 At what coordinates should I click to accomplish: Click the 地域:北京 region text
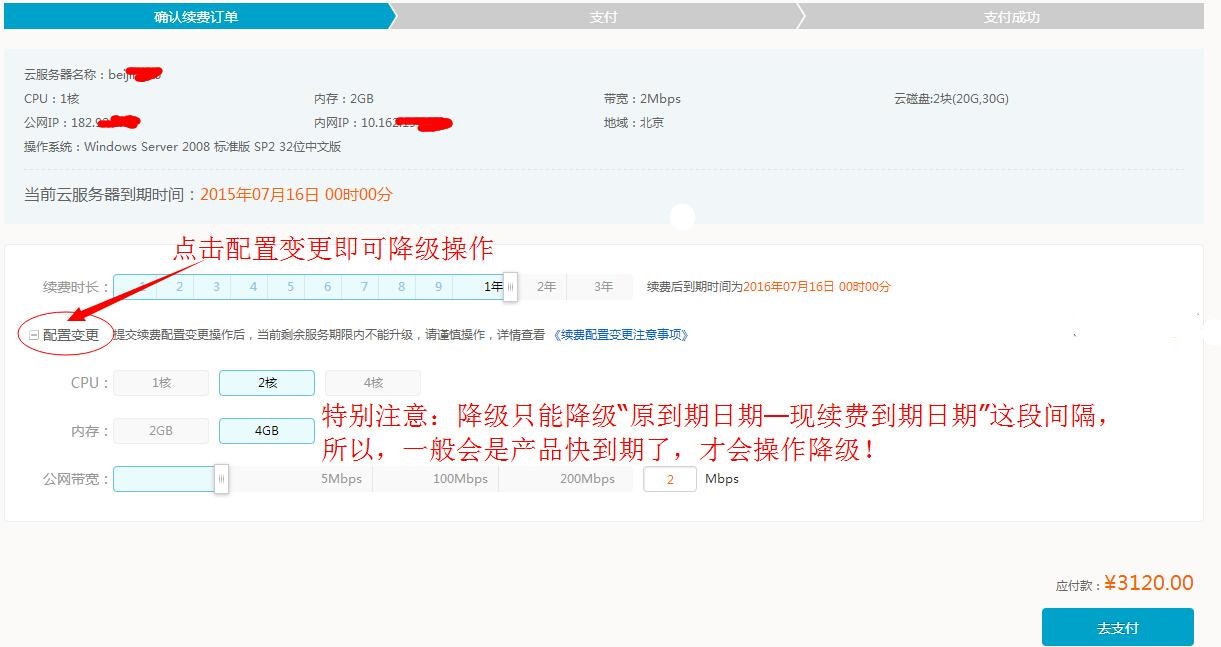click(633, 123)
